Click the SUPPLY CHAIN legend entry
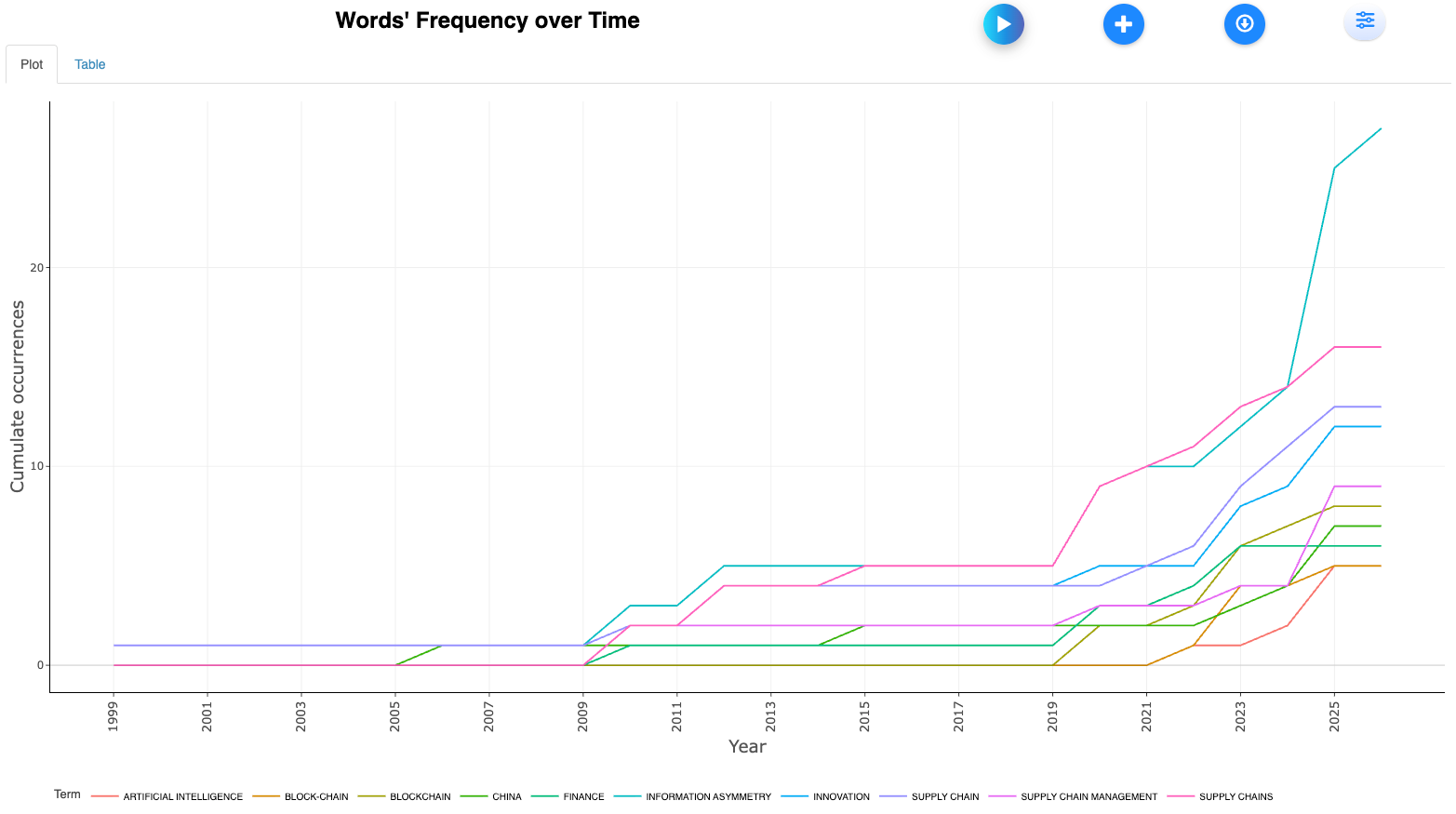Viewport: 1456px width, 814px height. tap(945, 797)
